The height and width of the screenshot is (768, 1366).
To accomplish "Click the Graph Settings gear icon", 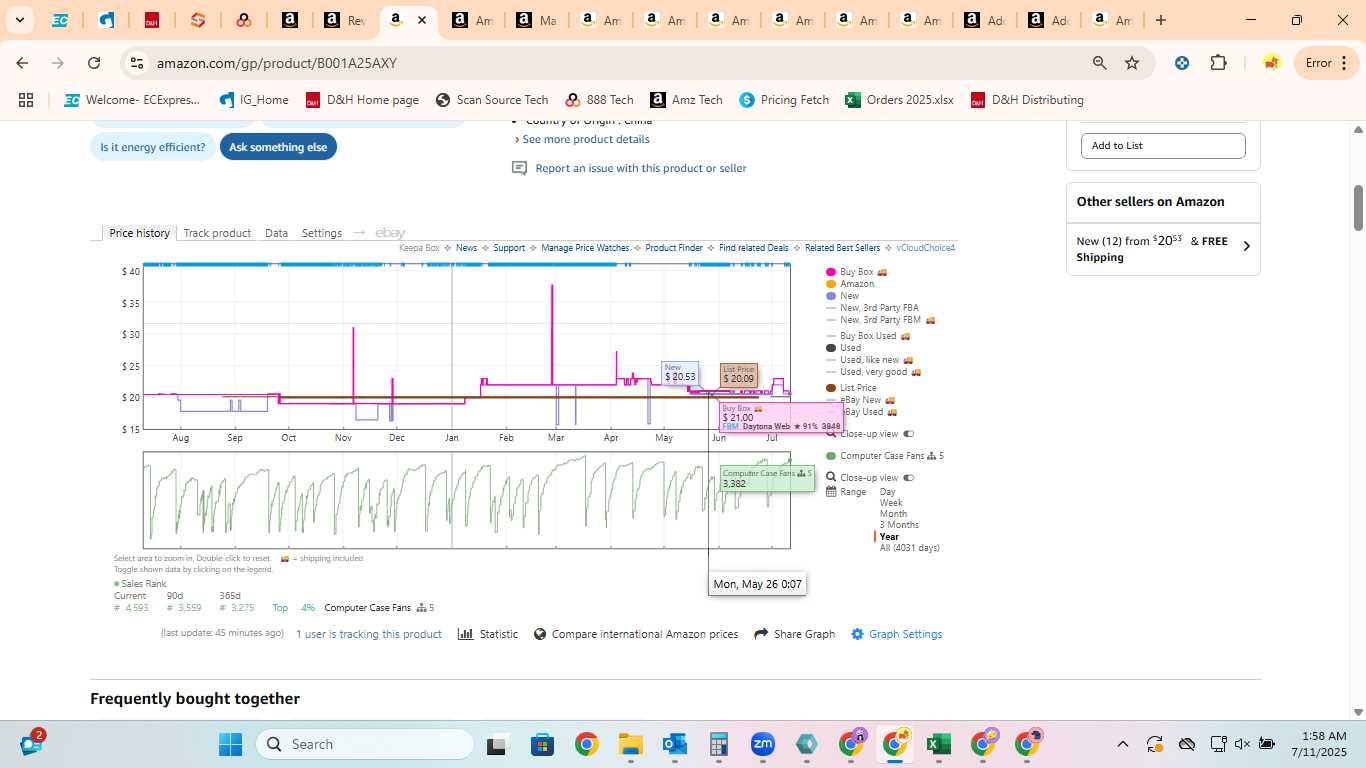I will pos(857,634).
